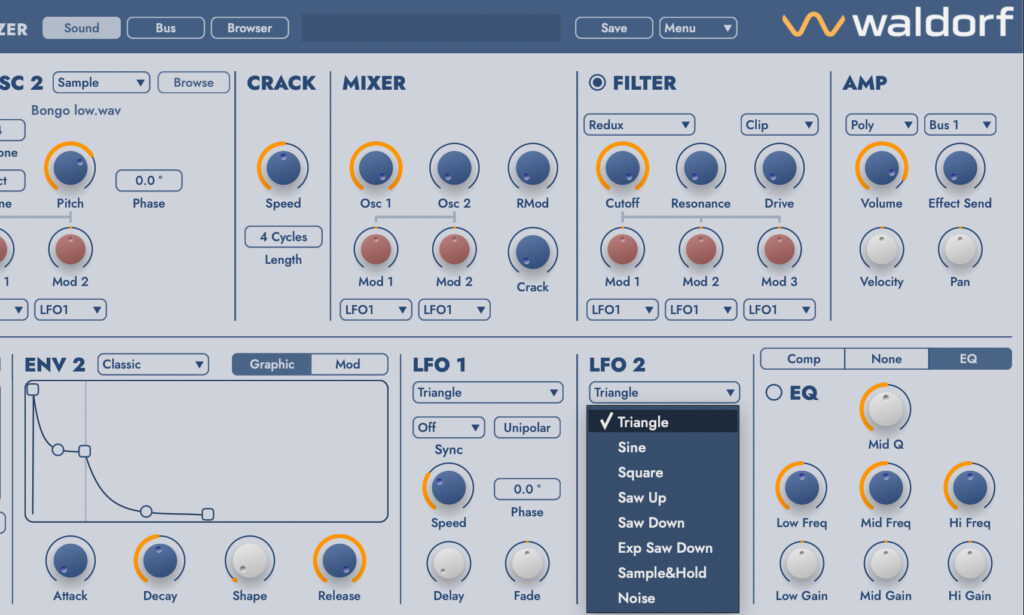Image resolution: width=1024 pixels, height=615 pixels.
Task: Click the Crack Speed knob
Action: coord(283,166)
